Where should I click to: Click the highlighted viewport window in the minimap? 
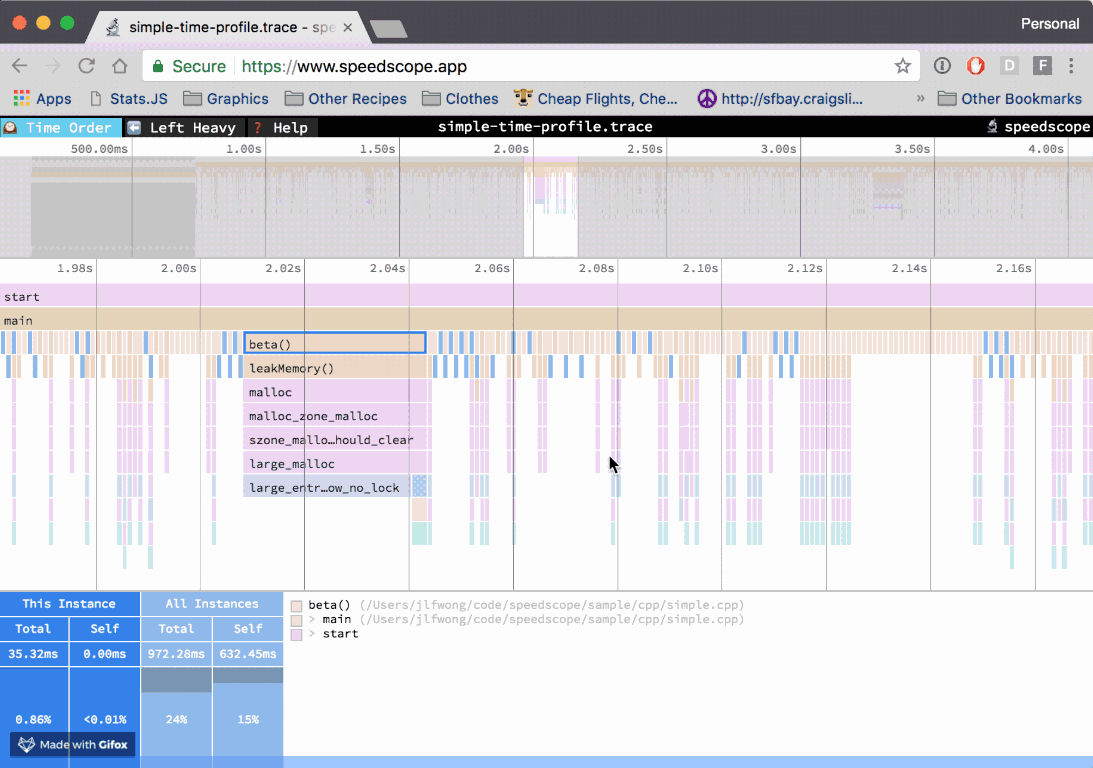[x=551, y=206]
